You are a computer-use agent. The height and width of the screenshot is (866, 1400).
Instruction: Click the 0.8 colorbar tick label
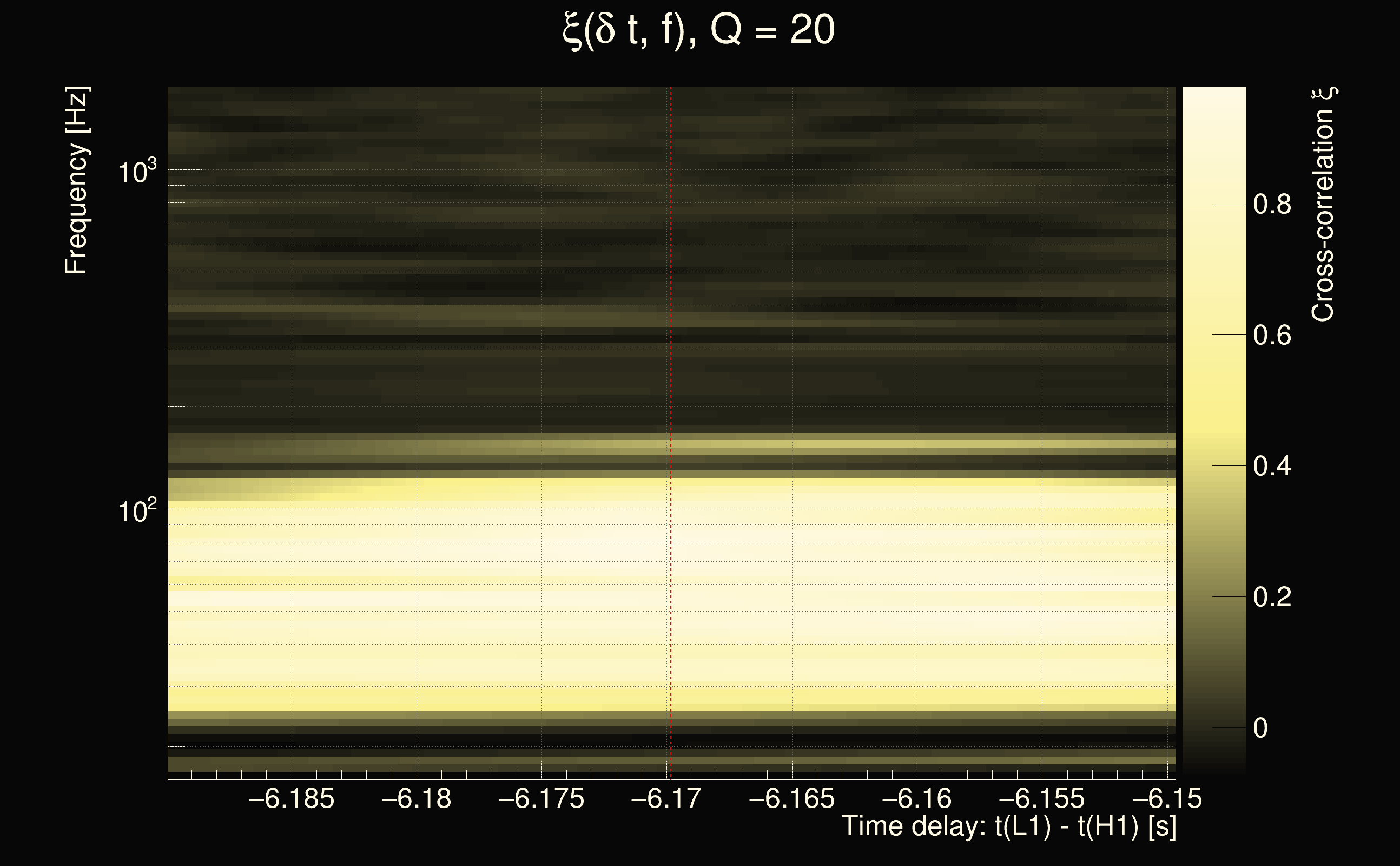[1272, 205]
